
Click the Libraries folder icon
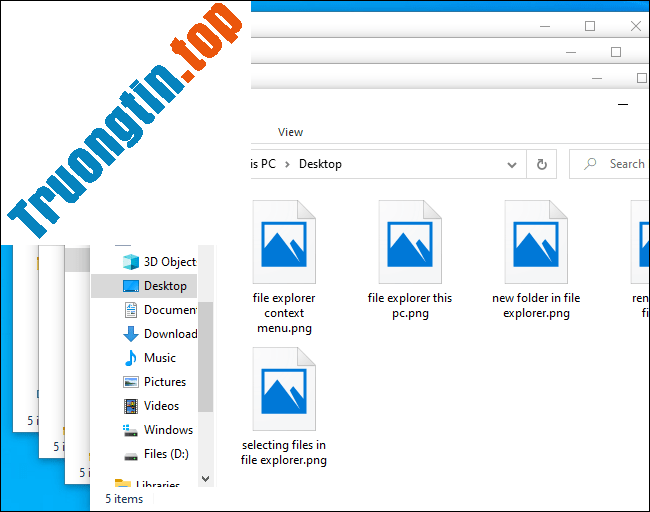pyautogui.click(x=123, y=483)
